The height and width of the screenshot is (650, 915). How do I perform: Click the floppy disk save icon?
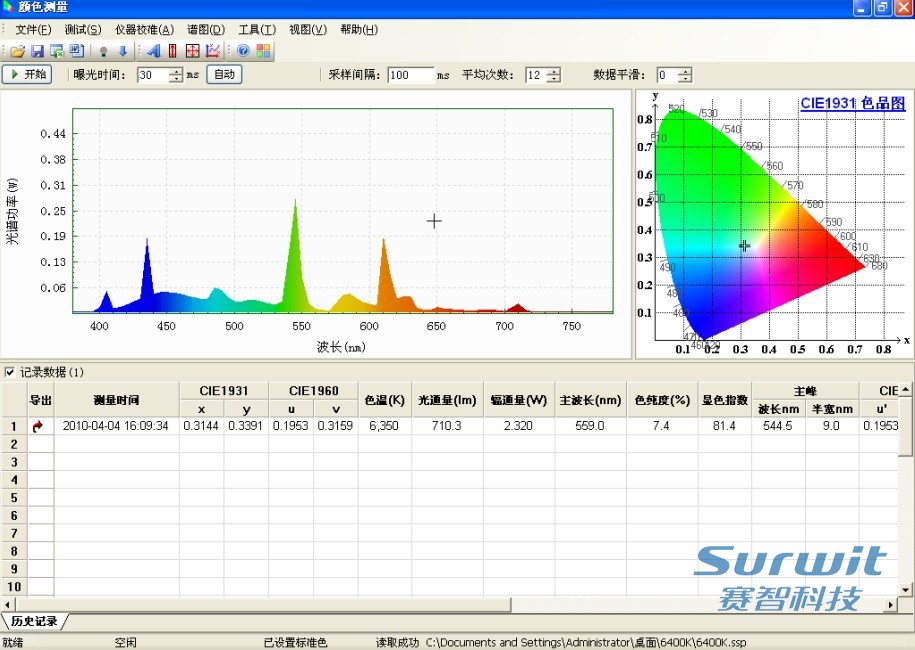pos(37,51)
